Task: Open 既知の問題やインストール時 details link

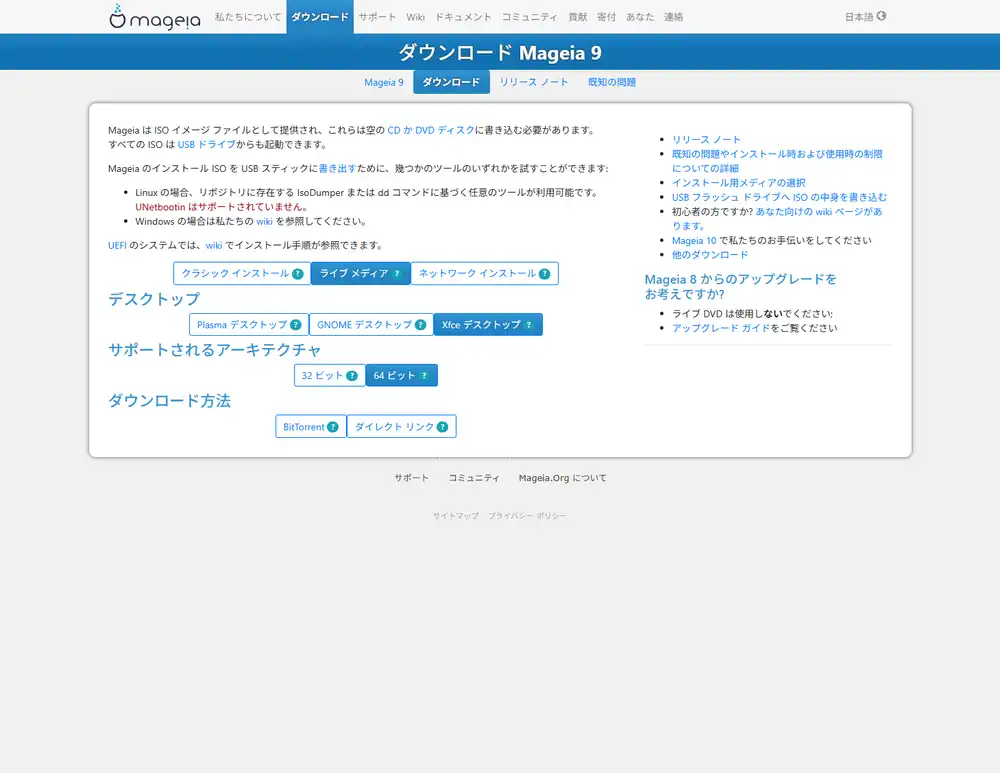Action: (x=777, y=161)
